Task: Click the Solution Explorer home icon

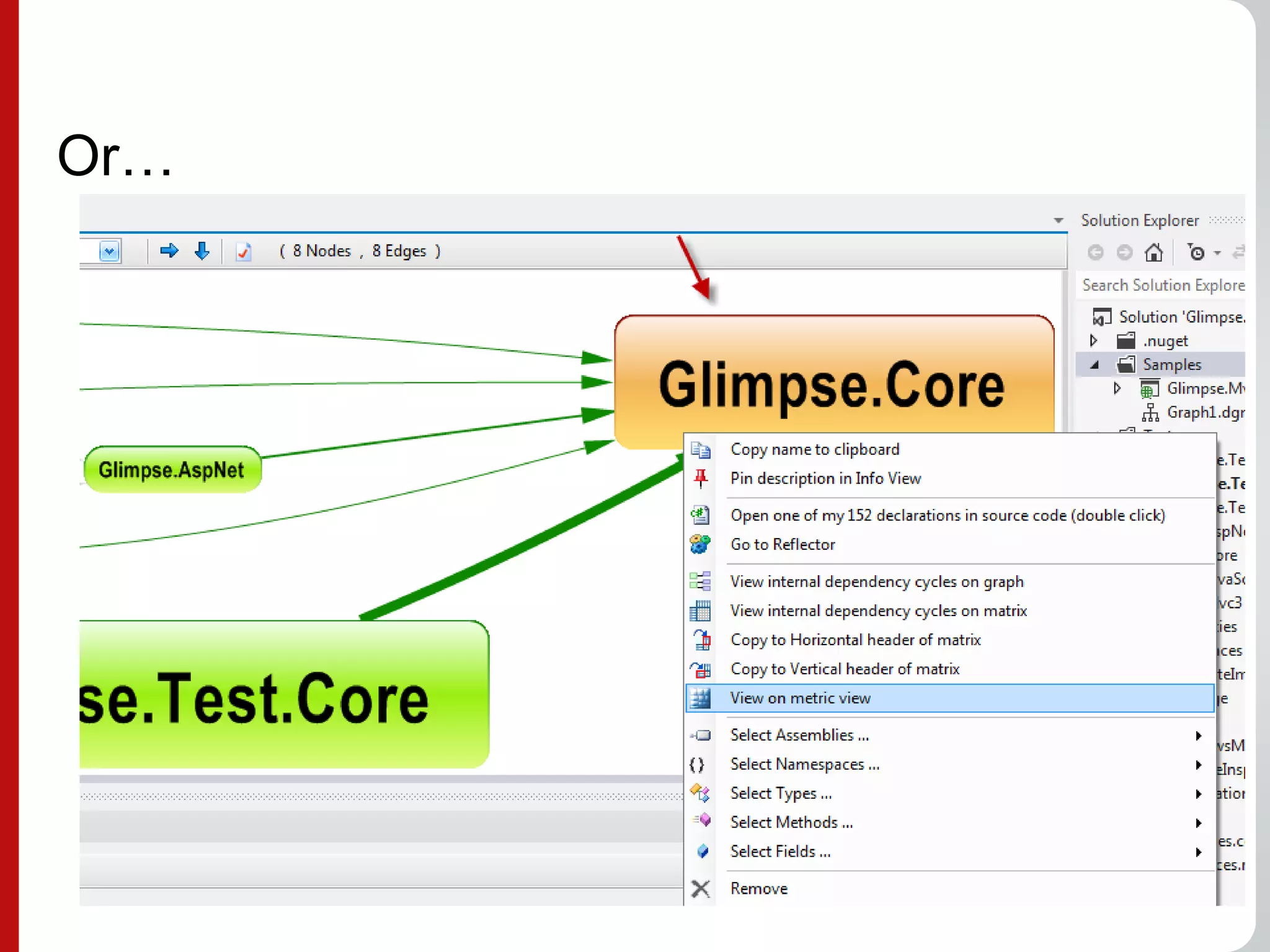Action: coord(1153,253)
